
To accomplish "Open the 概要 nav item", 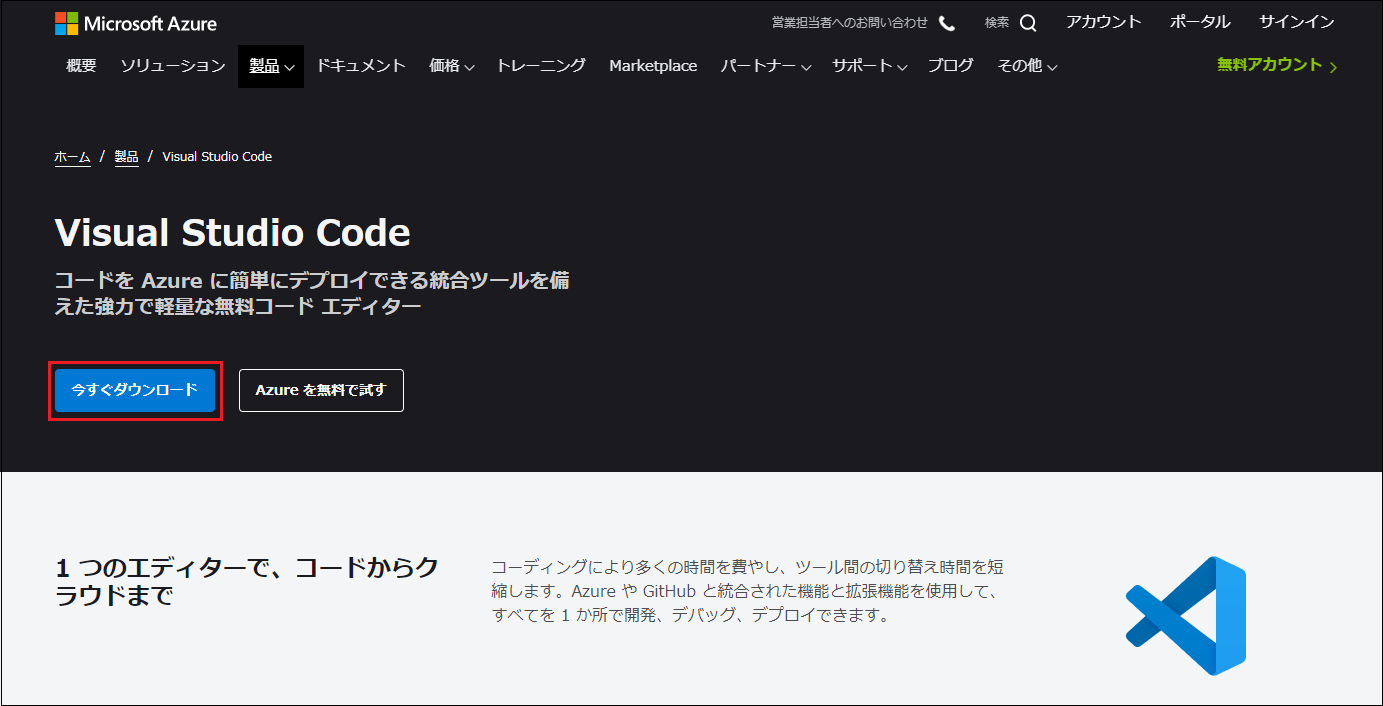I will pos(81,66).
